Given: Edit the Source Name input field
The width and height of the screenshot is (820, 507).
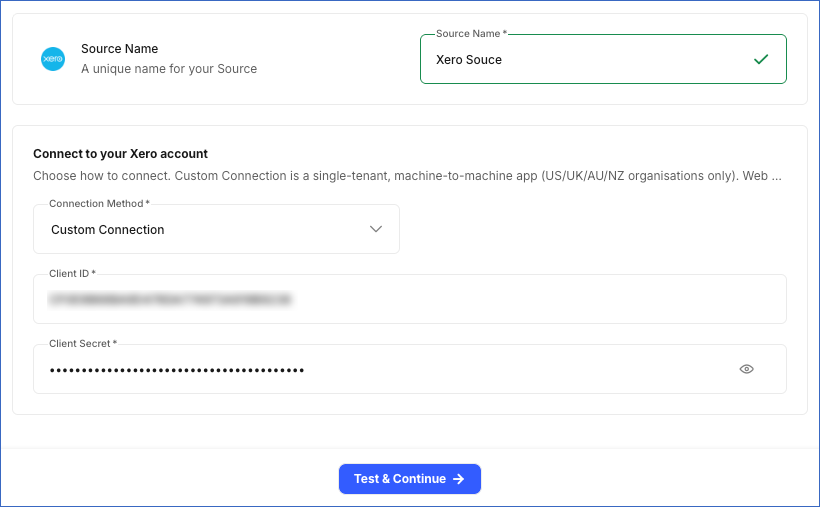Looking at the screenshot, I should tap(603, 59).
